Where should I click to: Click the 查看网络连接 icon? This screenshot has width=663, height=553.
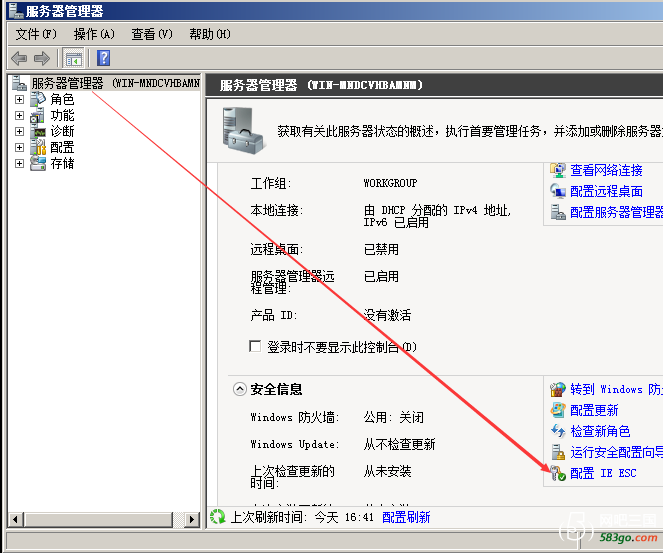tap(558, 170)
